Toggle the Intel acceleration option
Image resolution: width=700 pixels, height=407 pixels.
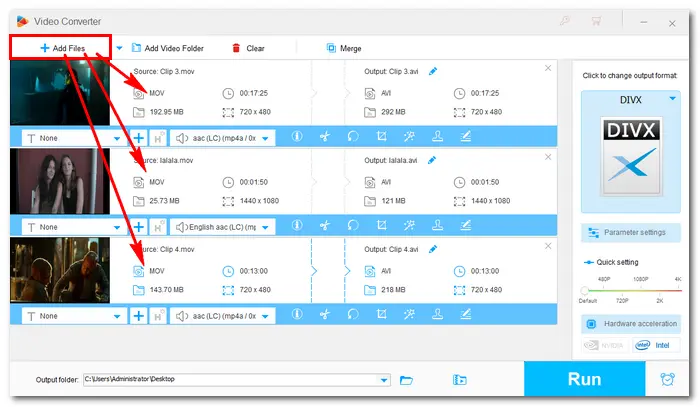(656, 345)
